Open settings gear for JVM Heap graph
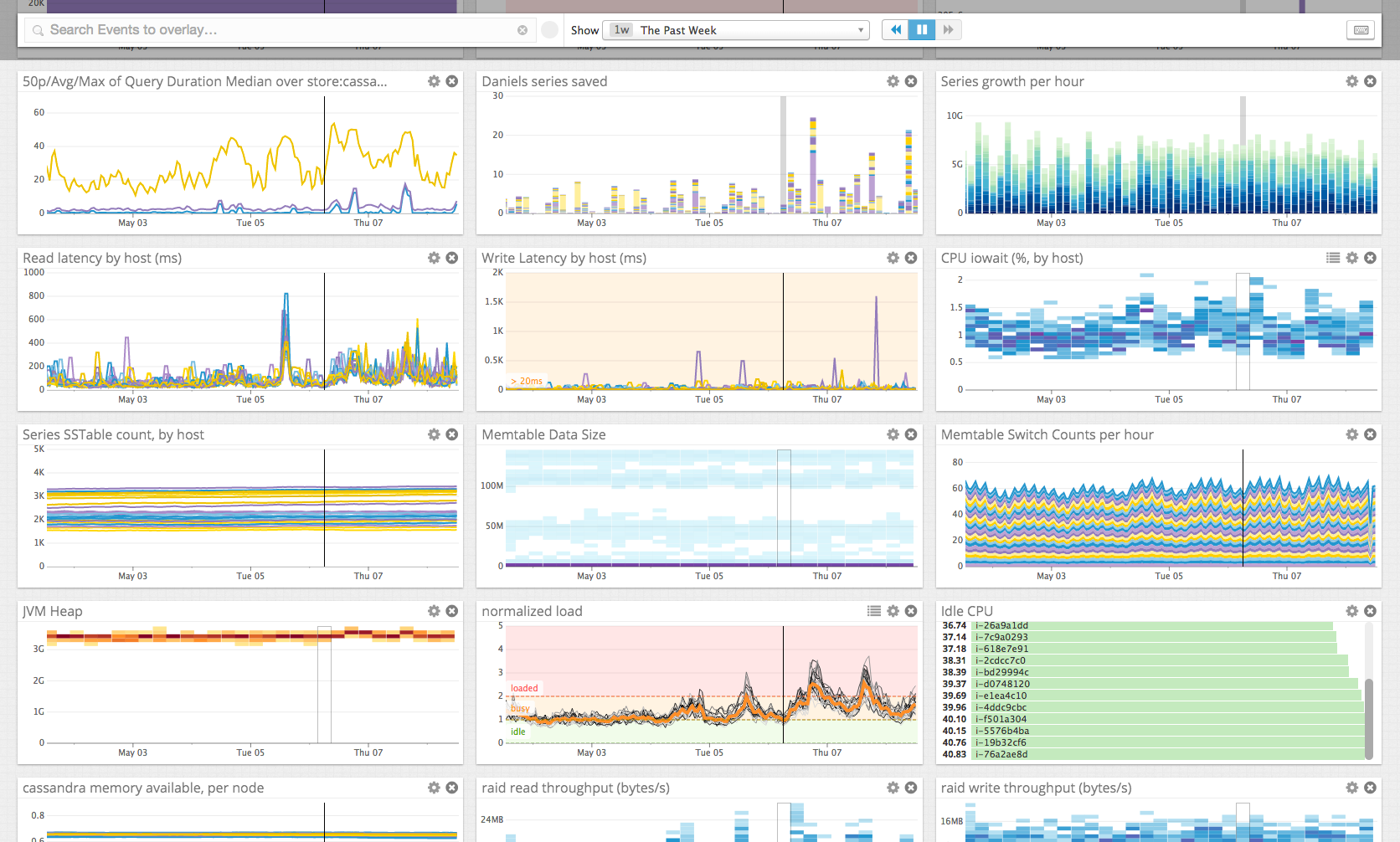The height and width of the screenshot is (842, 1400). pos(434,611)
